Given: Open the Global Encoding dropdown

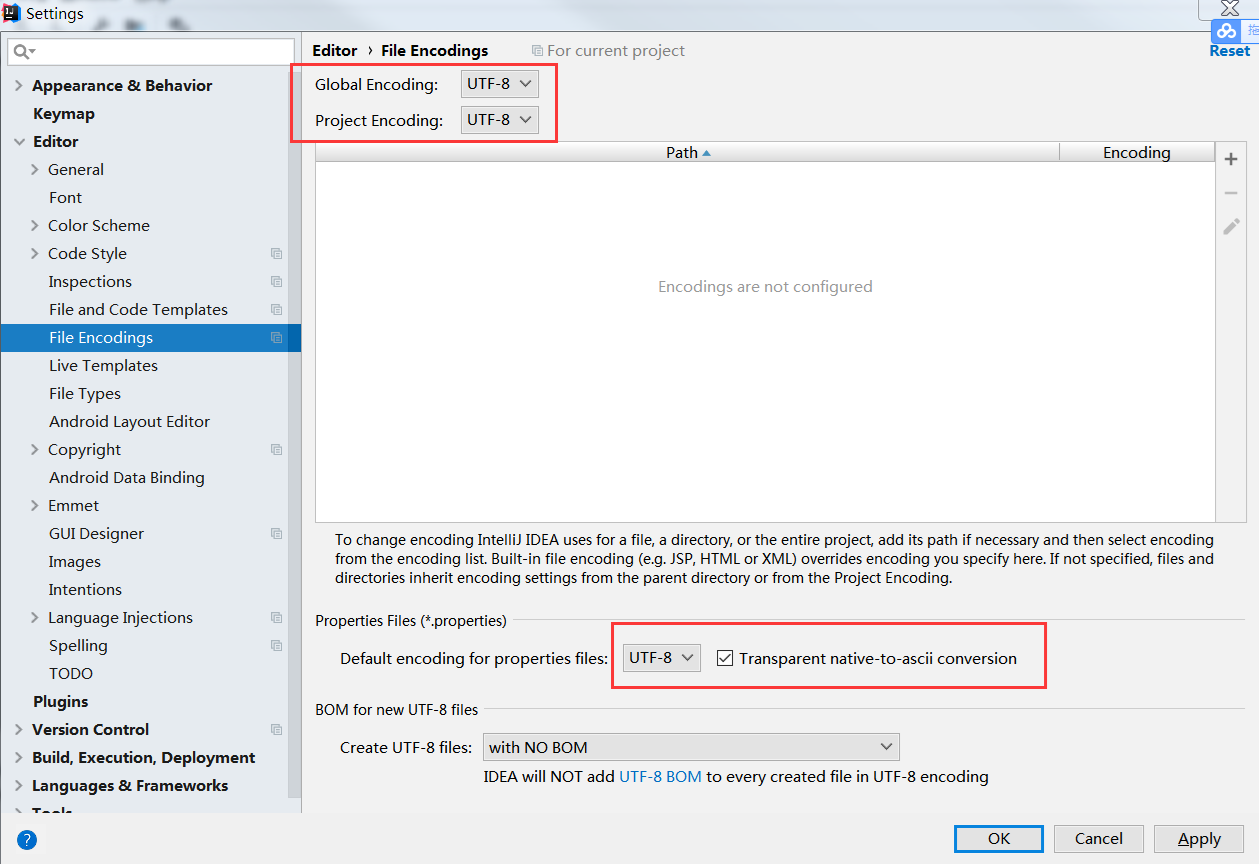Looking at the screenshot, I should (499, 84).
